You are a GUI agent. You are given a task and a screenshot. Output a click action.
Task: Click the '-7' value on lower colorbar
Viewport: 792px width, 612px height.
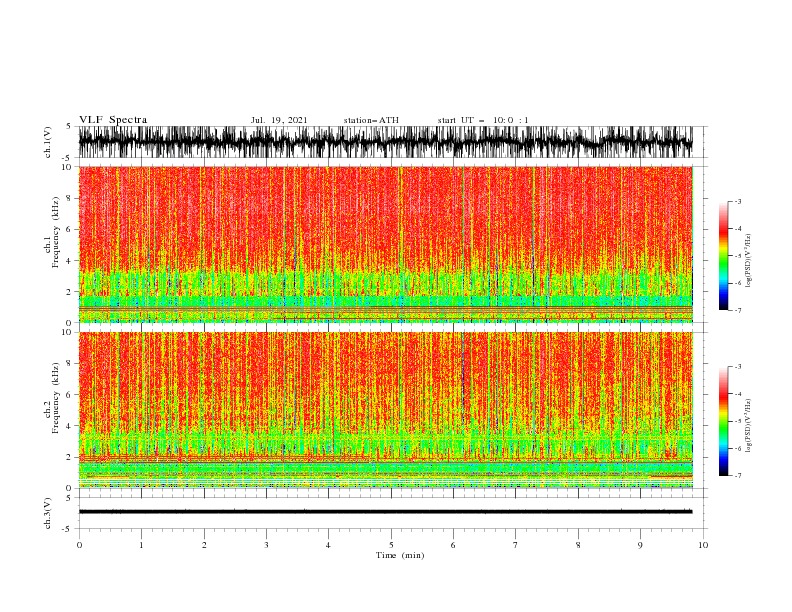click(x=738, y=476)
